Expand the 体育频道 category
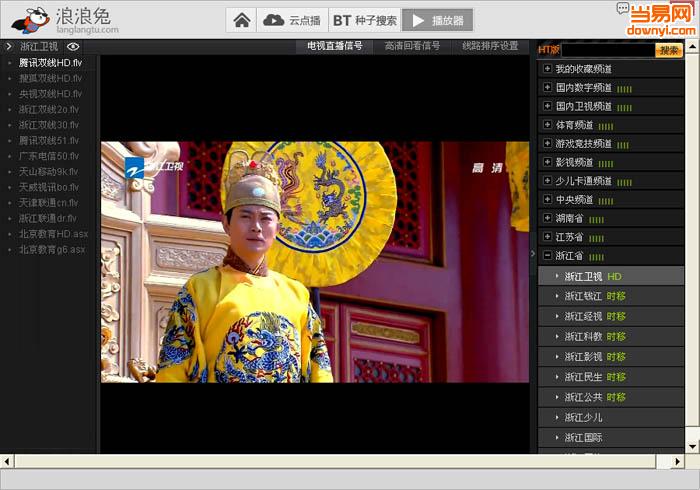 click(547, 125)
